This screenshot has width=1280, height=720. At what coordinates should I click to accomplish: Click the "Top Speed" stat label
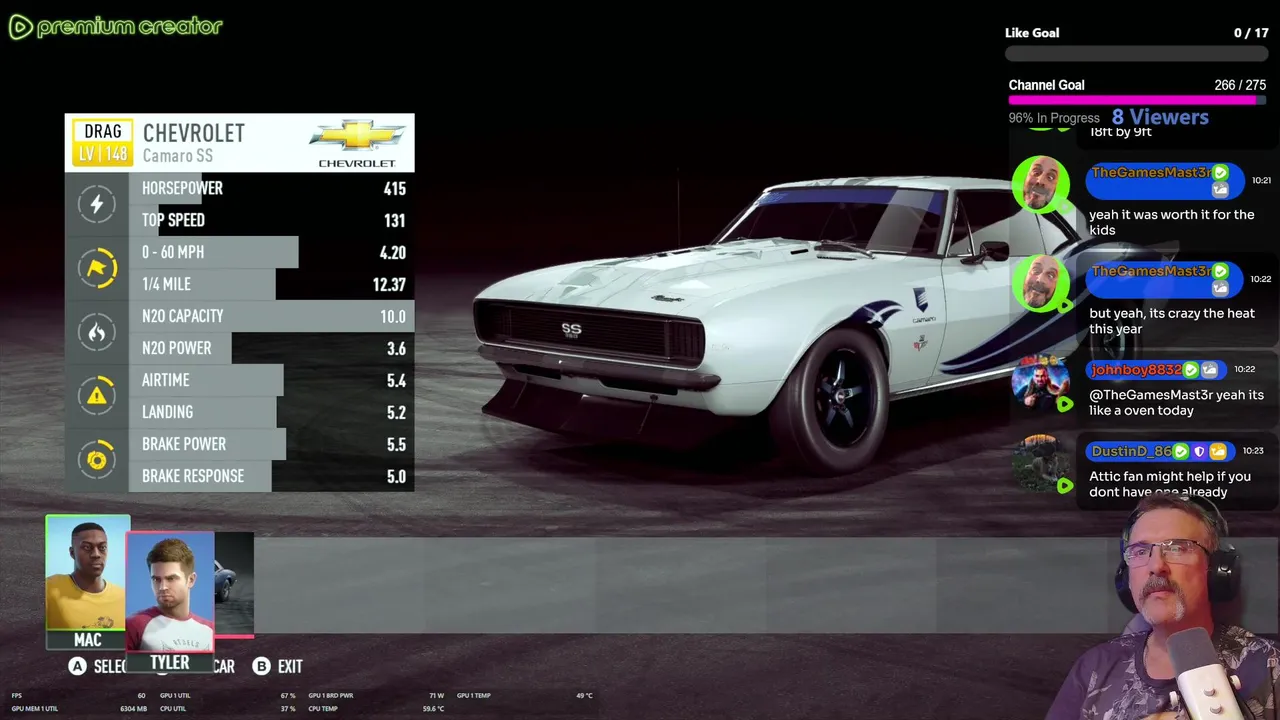coord(173,220)
